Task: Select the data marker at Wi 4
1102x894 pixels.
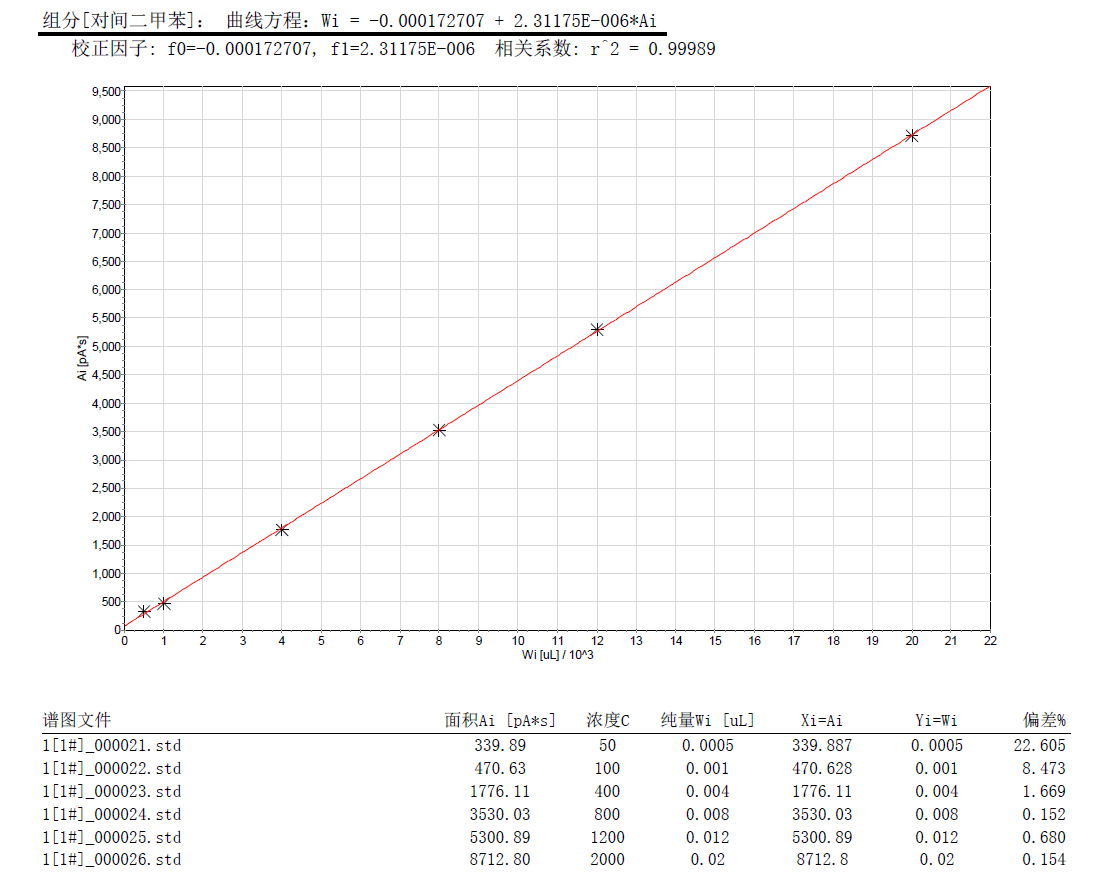Action: point(282,529)
